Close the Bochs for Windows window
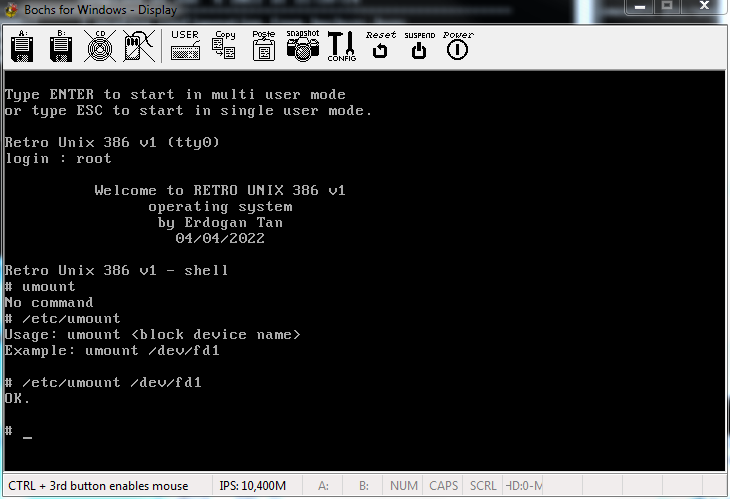This screenshot has width=730, height=499. [x=704, y=6]
